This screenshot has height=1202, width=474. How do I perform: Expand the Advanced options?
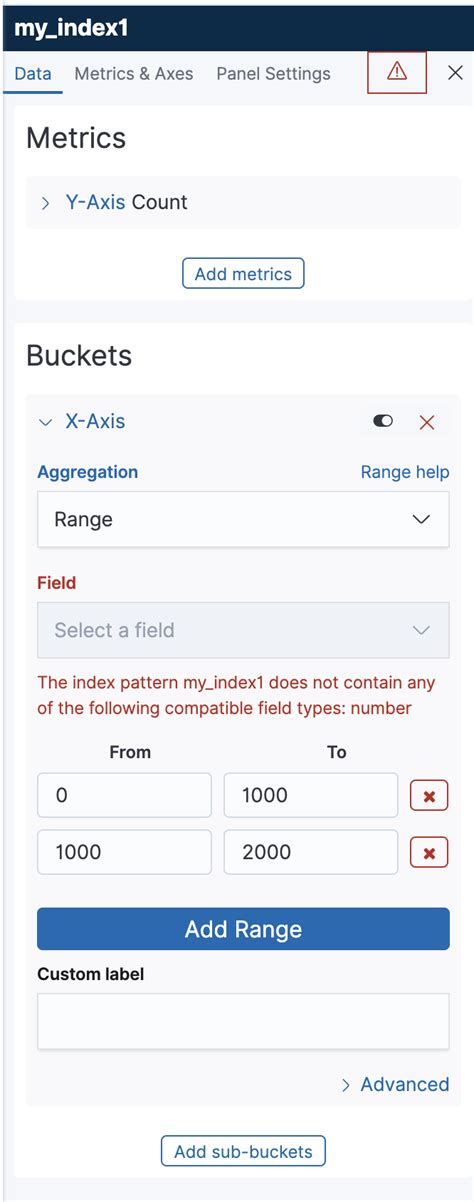(395, 1085)
